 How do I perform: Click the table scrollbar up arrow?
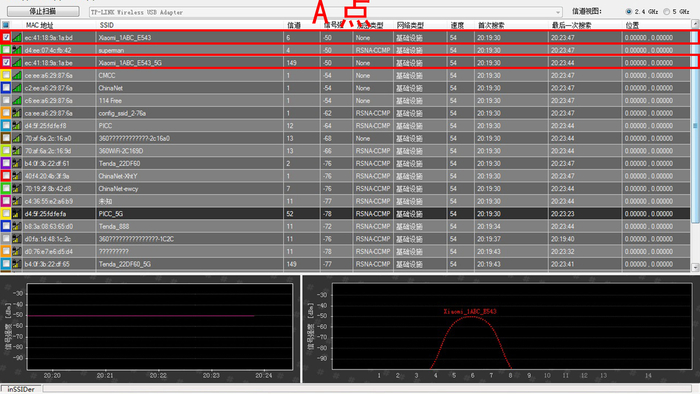(x=695, y=24)
